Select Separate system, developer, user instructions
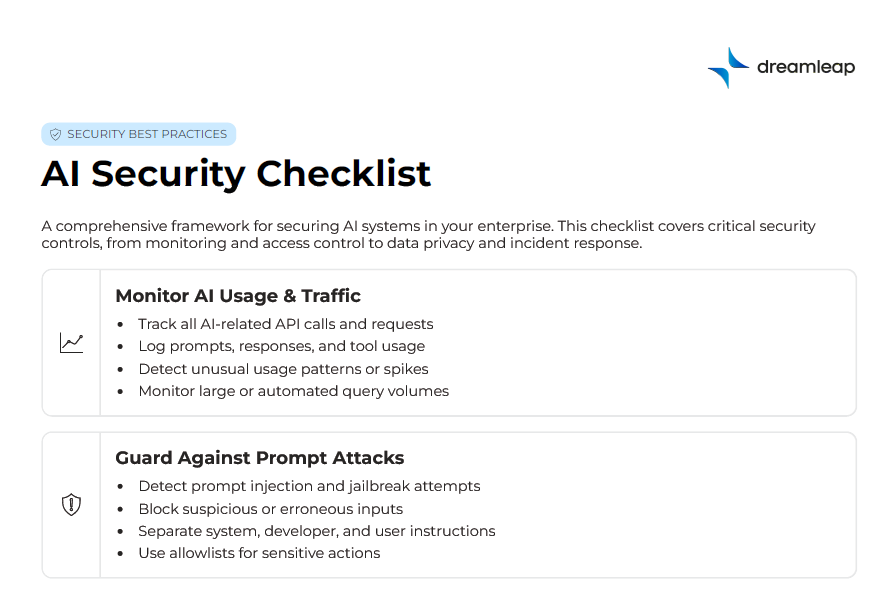894x590 pixels. (x=317, y=531)
